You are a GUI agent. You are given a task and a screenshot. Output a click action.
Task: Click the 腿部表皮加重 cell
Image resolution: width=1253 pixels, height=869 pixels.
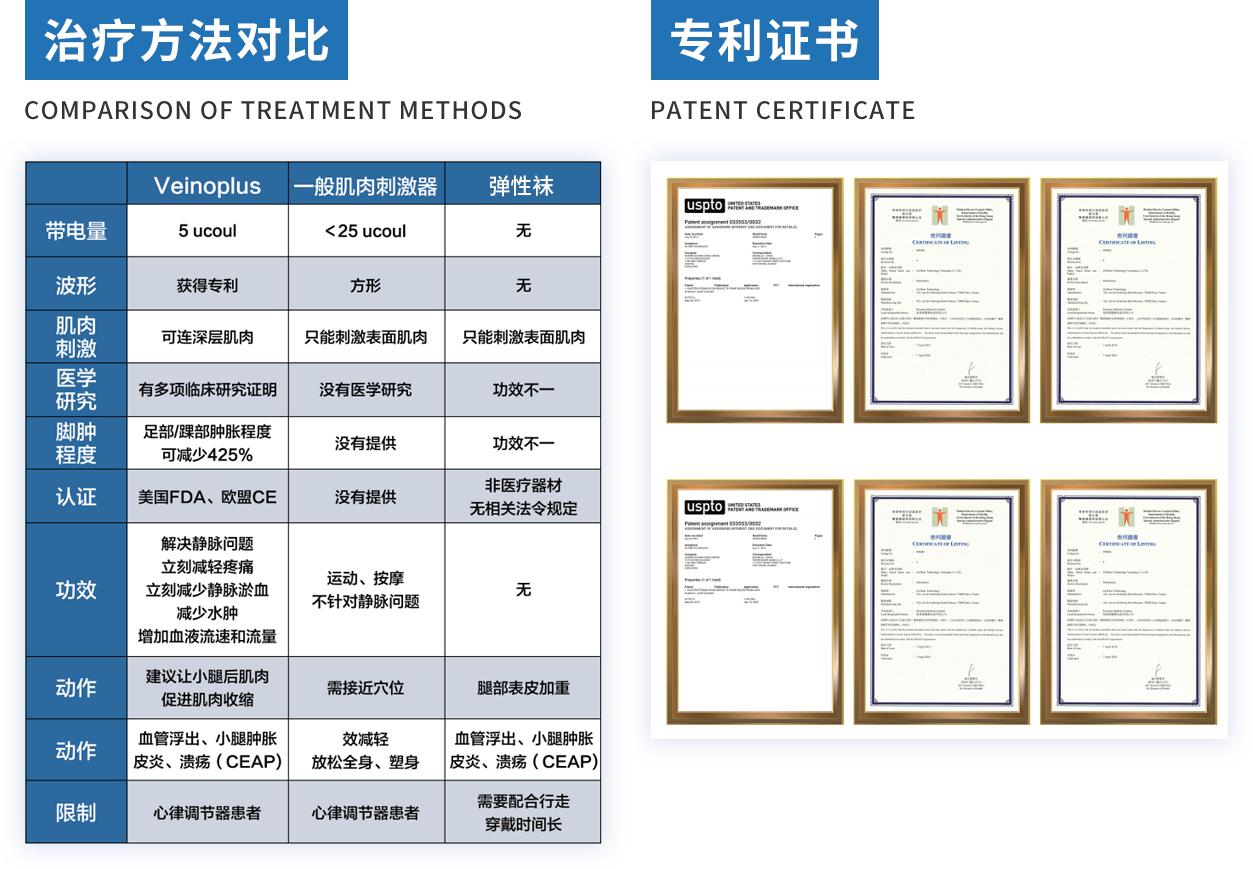[522, 688]
